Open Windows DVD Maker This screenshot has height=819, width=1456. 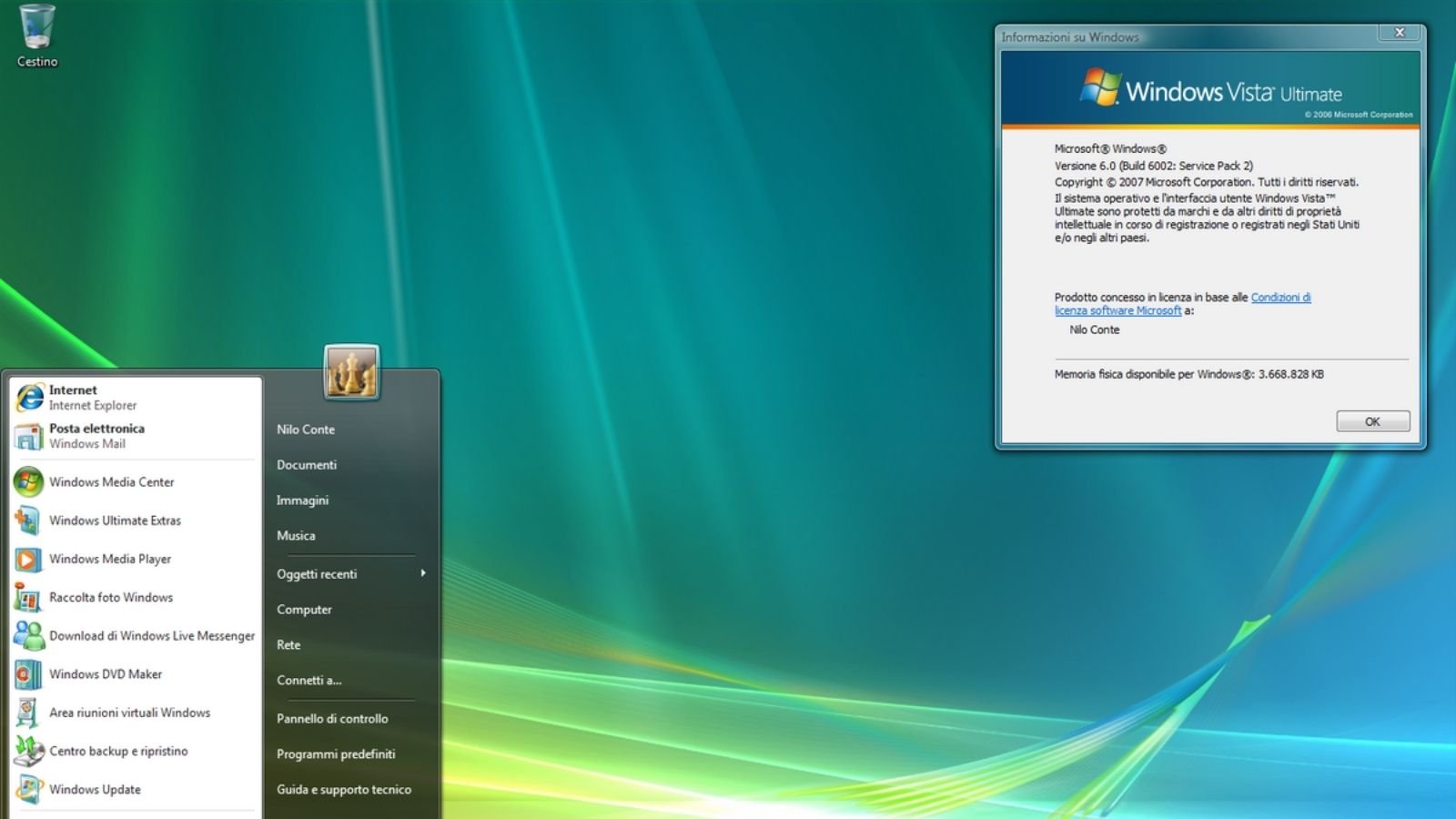(x=136, y=674)
